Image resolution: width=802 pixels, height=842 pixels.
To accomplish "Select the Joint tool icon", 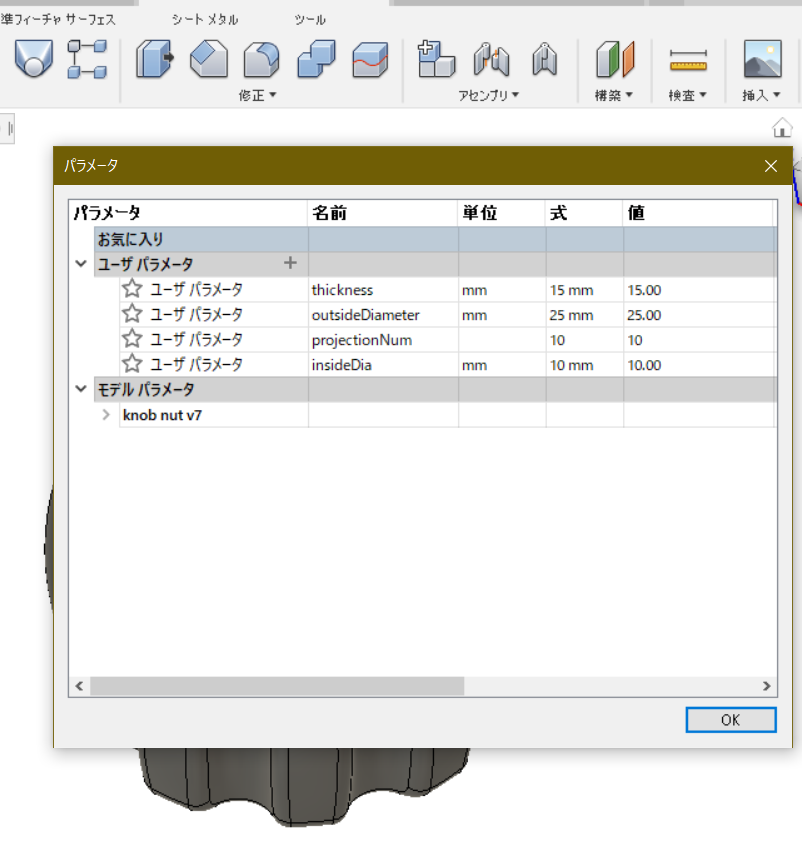I will [491, 59].
